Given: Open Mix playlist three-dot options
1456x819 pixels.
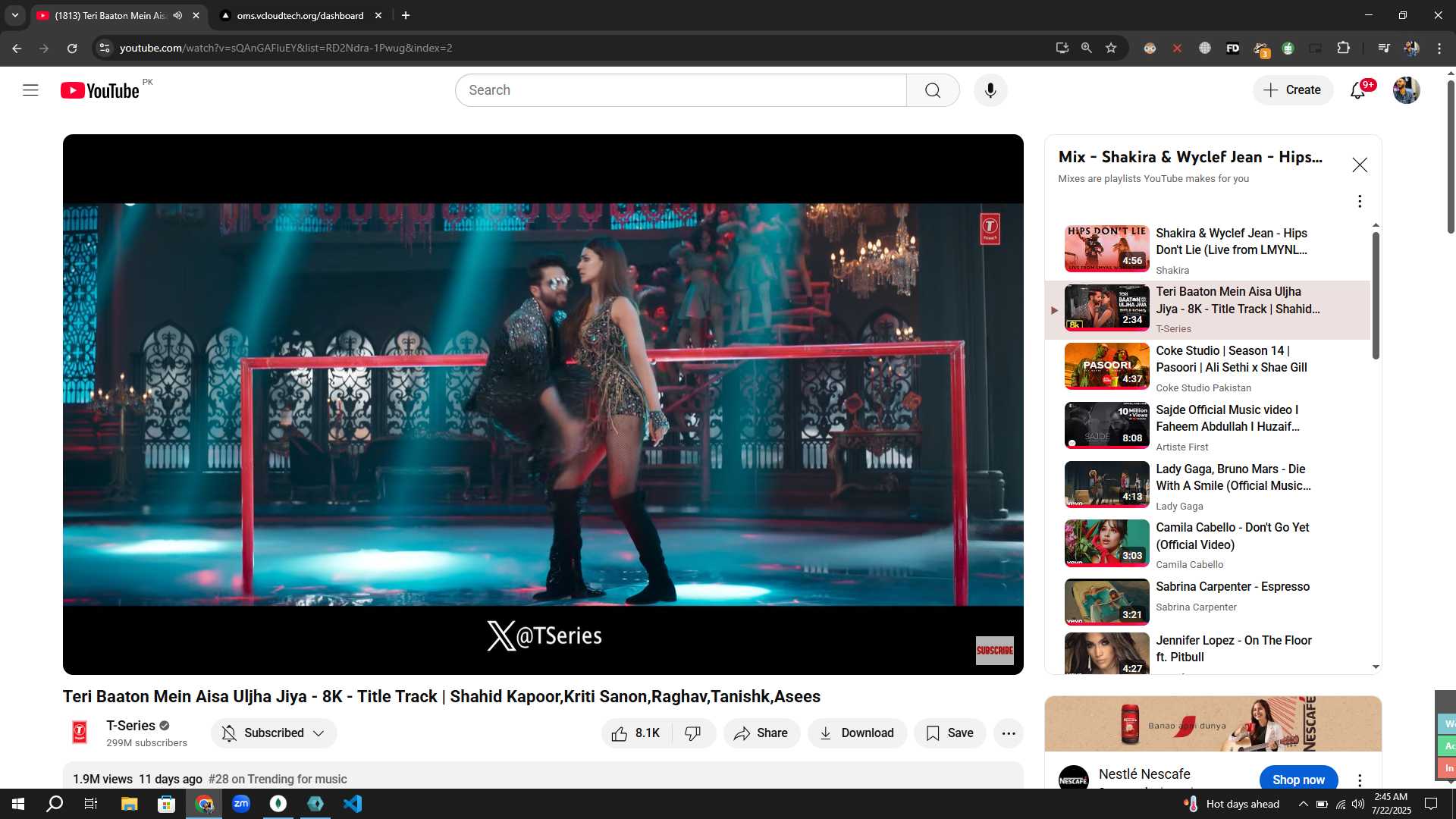Looking at the screenshot, I should tap(1360, 201).
